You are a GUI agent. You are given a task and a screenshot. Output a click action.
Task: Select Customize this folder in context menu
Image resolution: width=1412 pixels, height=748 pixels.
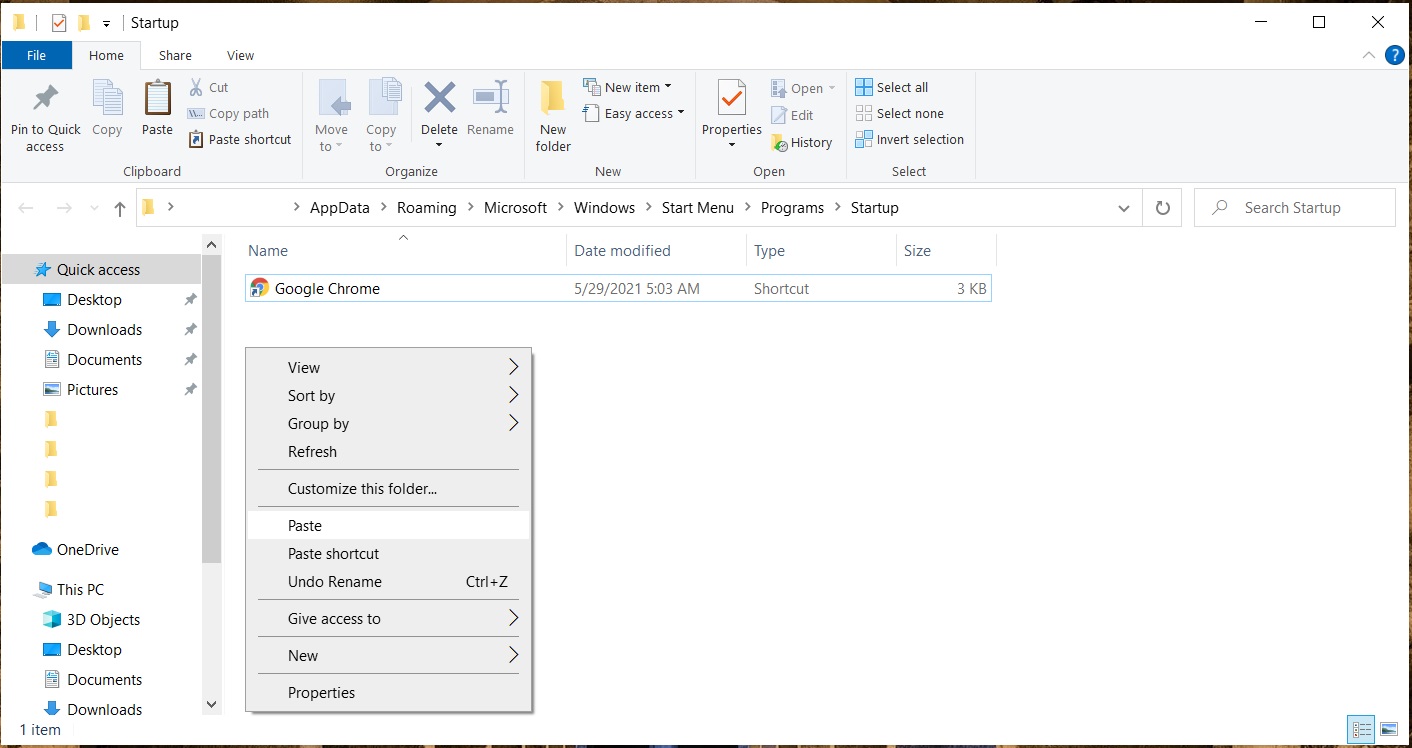(x=389, y=488)
